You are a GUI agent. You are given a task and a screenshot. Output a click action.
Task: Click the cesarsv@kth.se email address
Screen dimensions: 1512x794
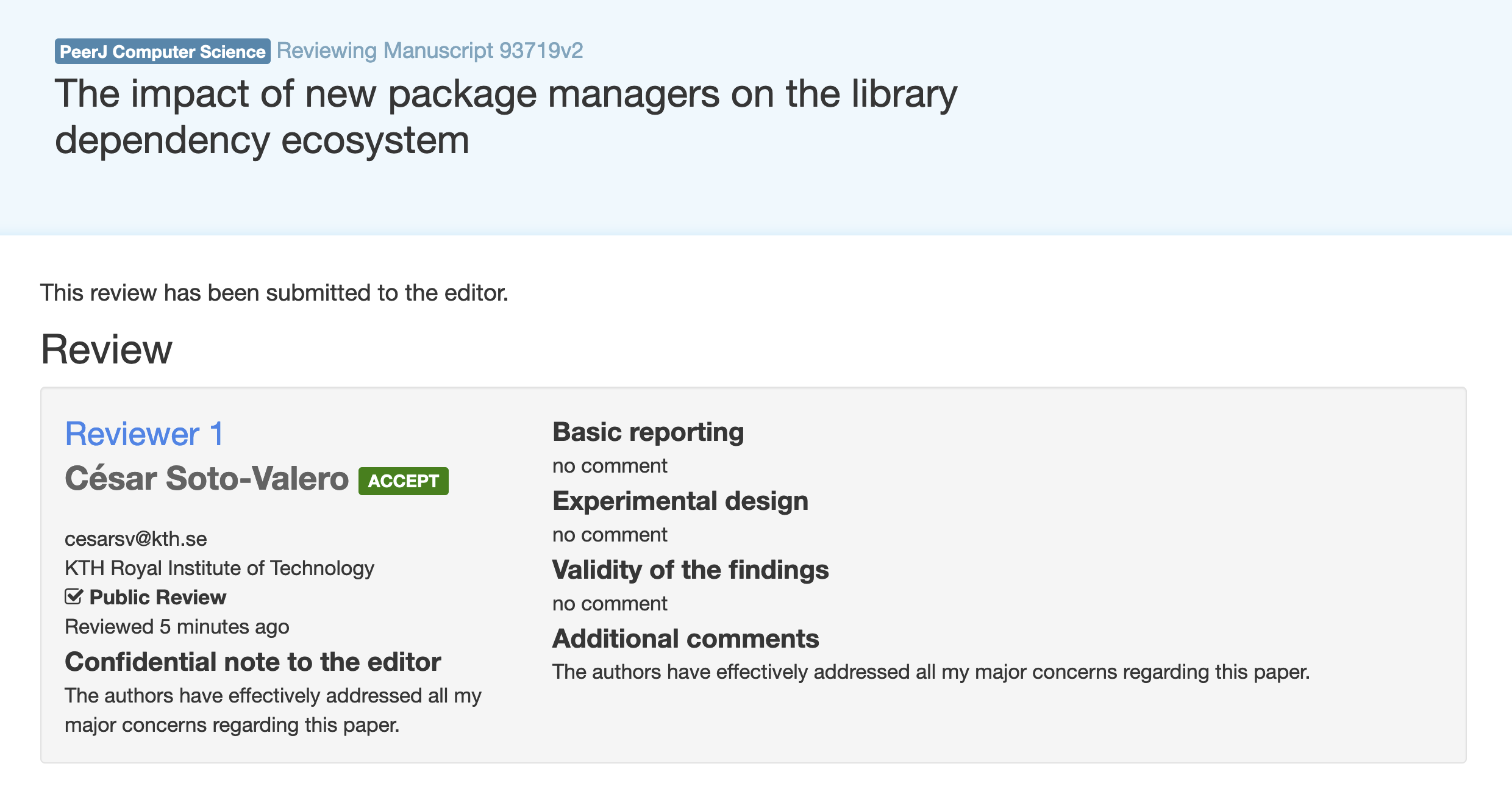136,538
